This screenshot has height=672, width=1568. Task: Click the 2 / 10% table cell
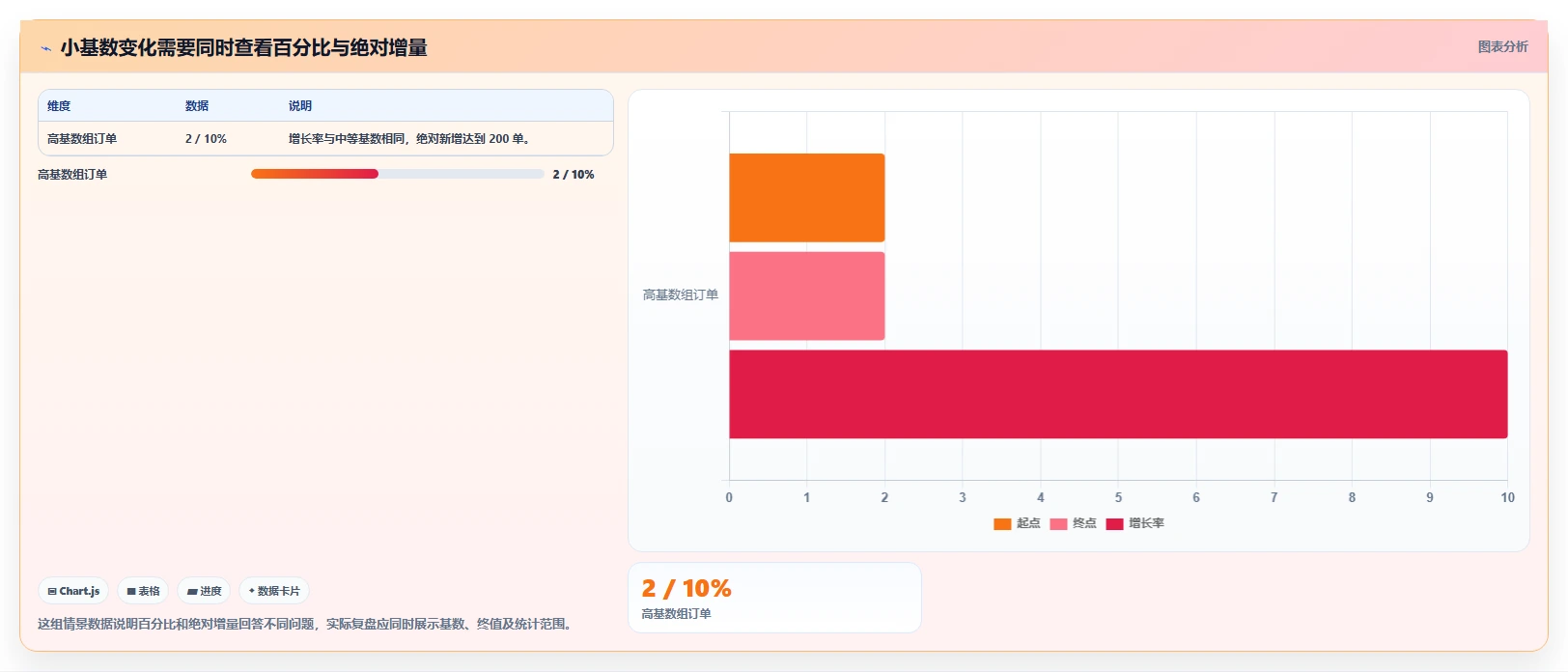click(x=206, y=139)
